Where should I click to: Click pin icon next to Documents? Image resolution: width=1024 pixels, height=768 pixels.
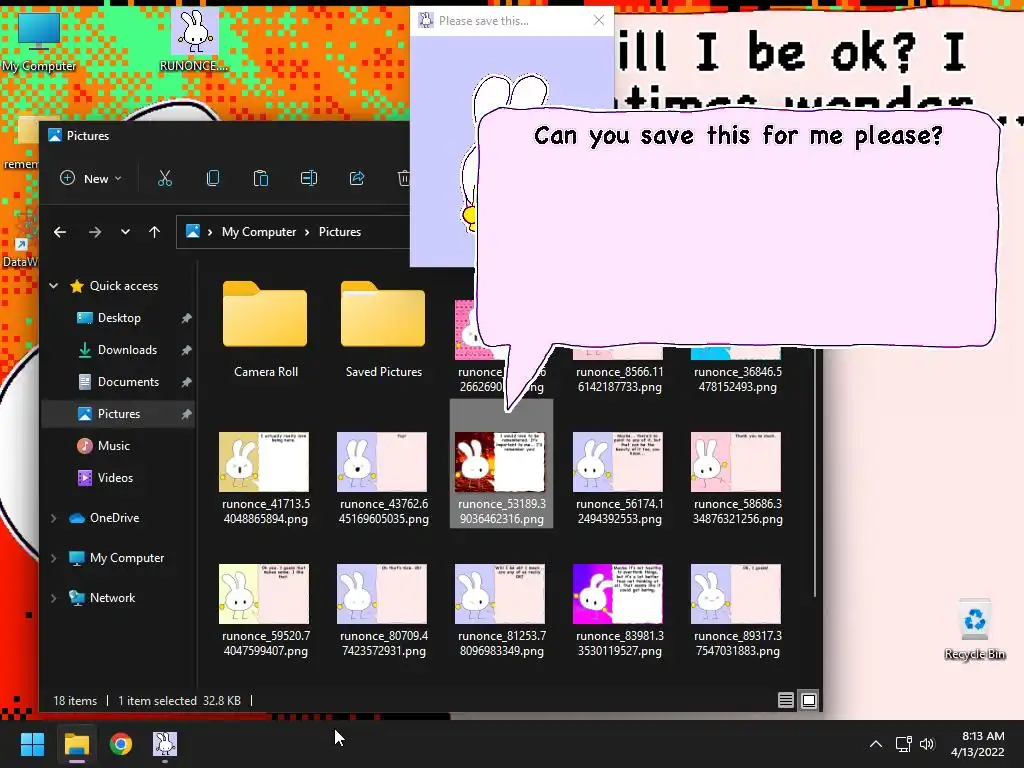pyautogui.click(x=186, y=382)
